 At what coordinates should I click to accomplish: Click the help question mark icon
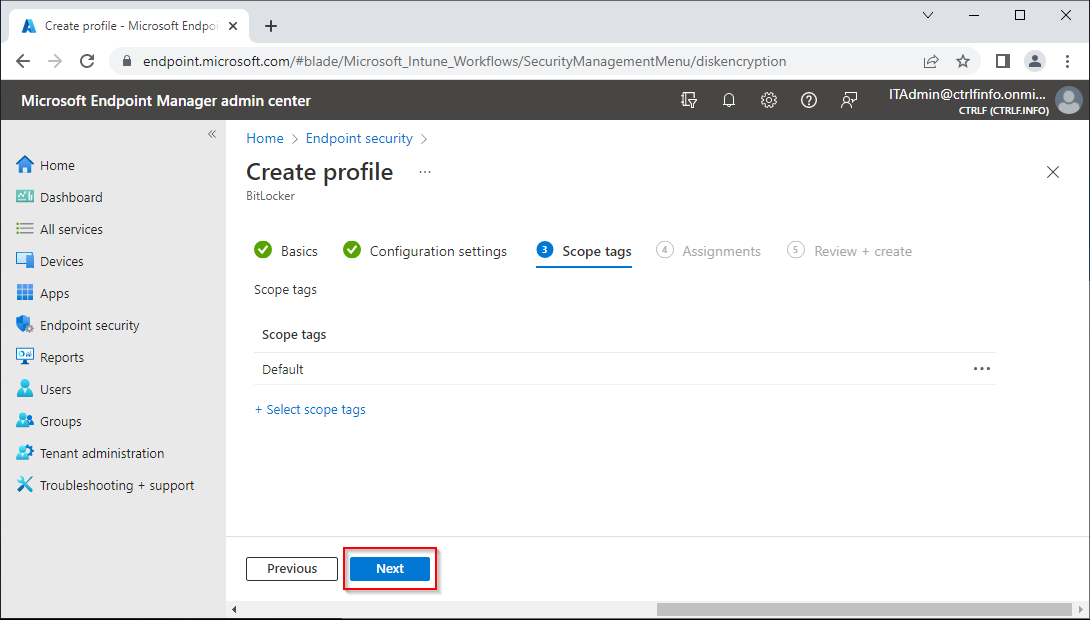point(809,100)
